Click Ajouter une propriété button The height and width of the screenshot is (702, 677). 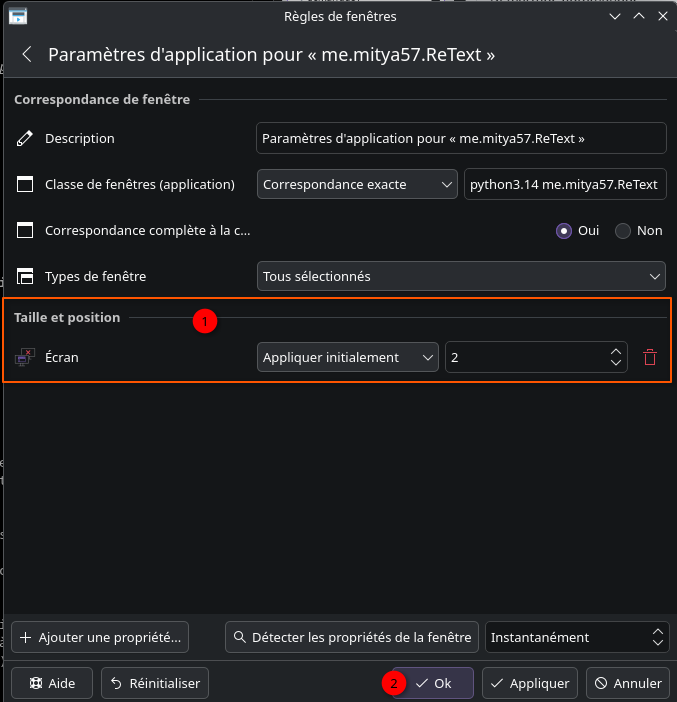[x=100, y=637]
